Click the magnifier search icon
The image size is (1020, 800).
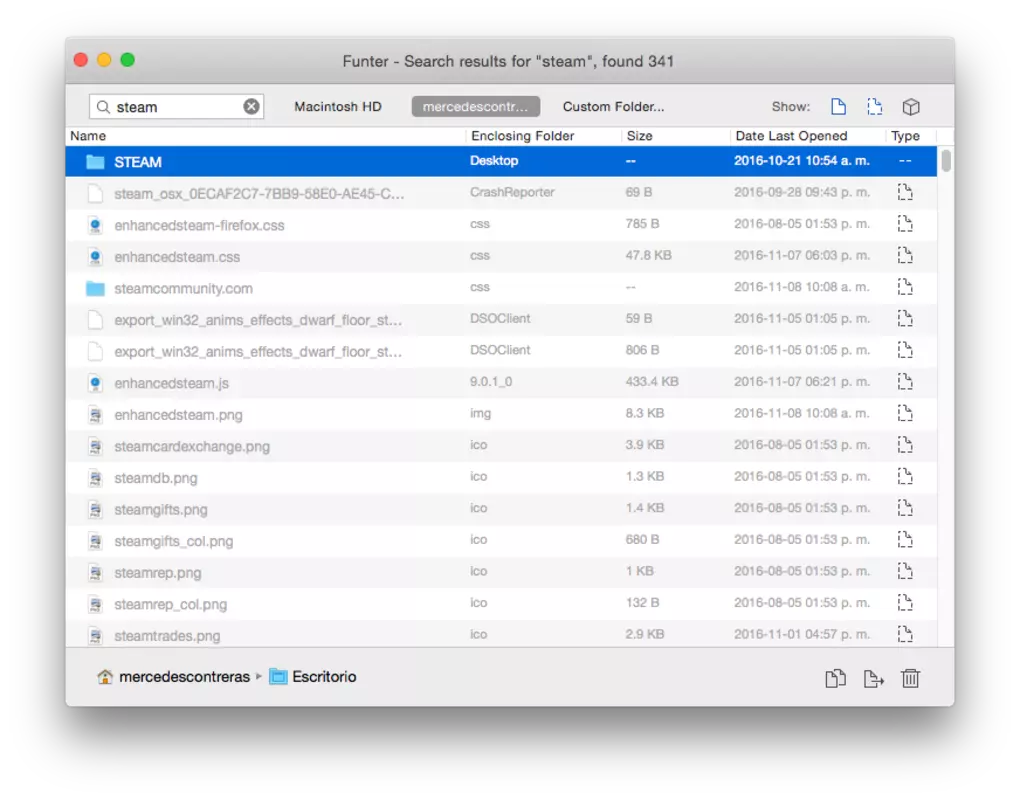click(103, 107)
